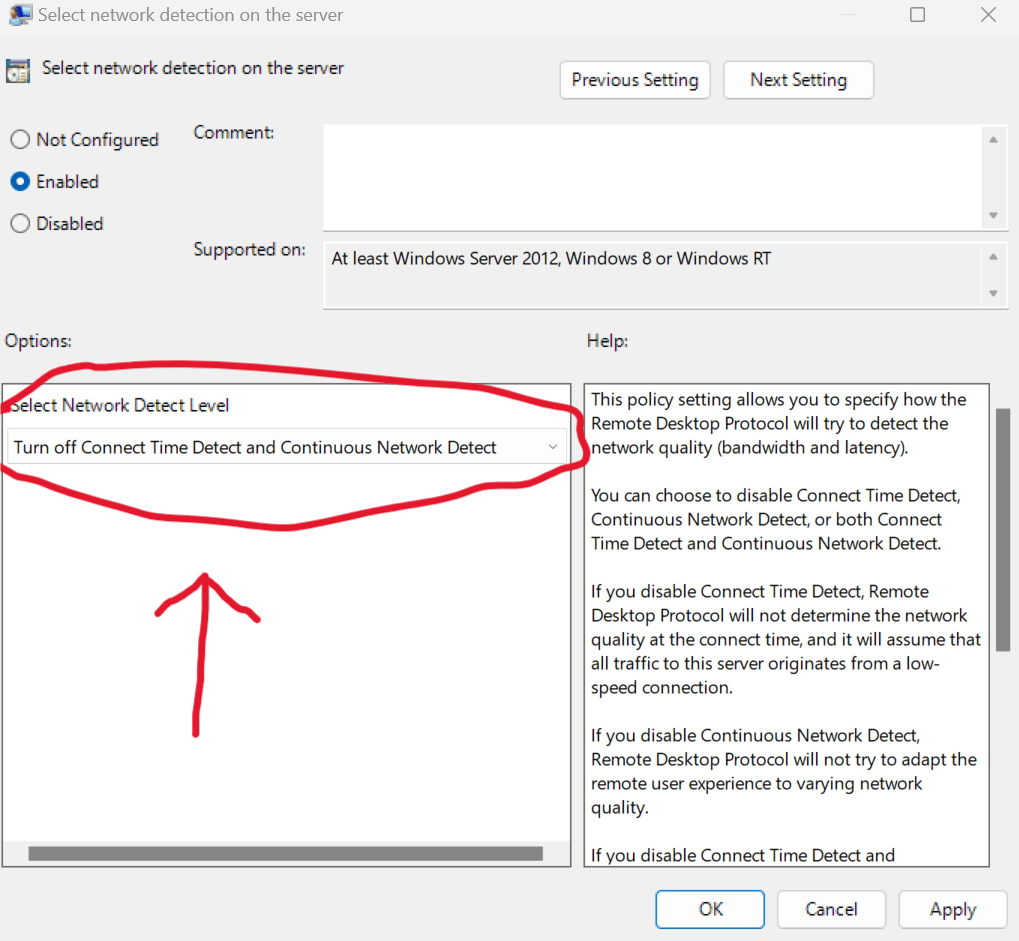
Task: Click inside the Comment text box
Action: point(650,177)
